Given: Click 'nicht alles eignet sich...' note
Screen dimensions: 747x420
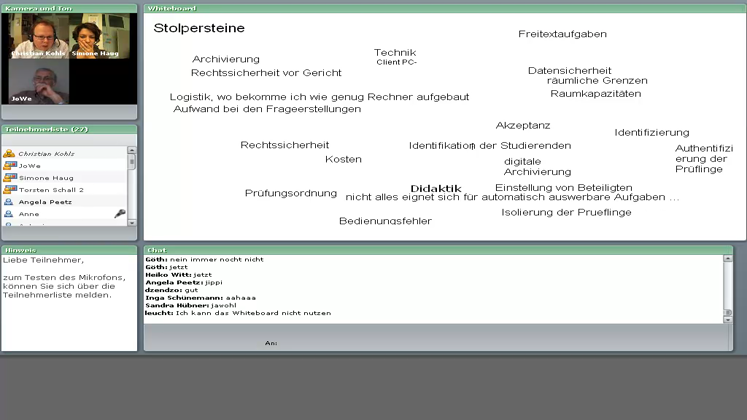Looking at the screenshot, I should (512, 197).
